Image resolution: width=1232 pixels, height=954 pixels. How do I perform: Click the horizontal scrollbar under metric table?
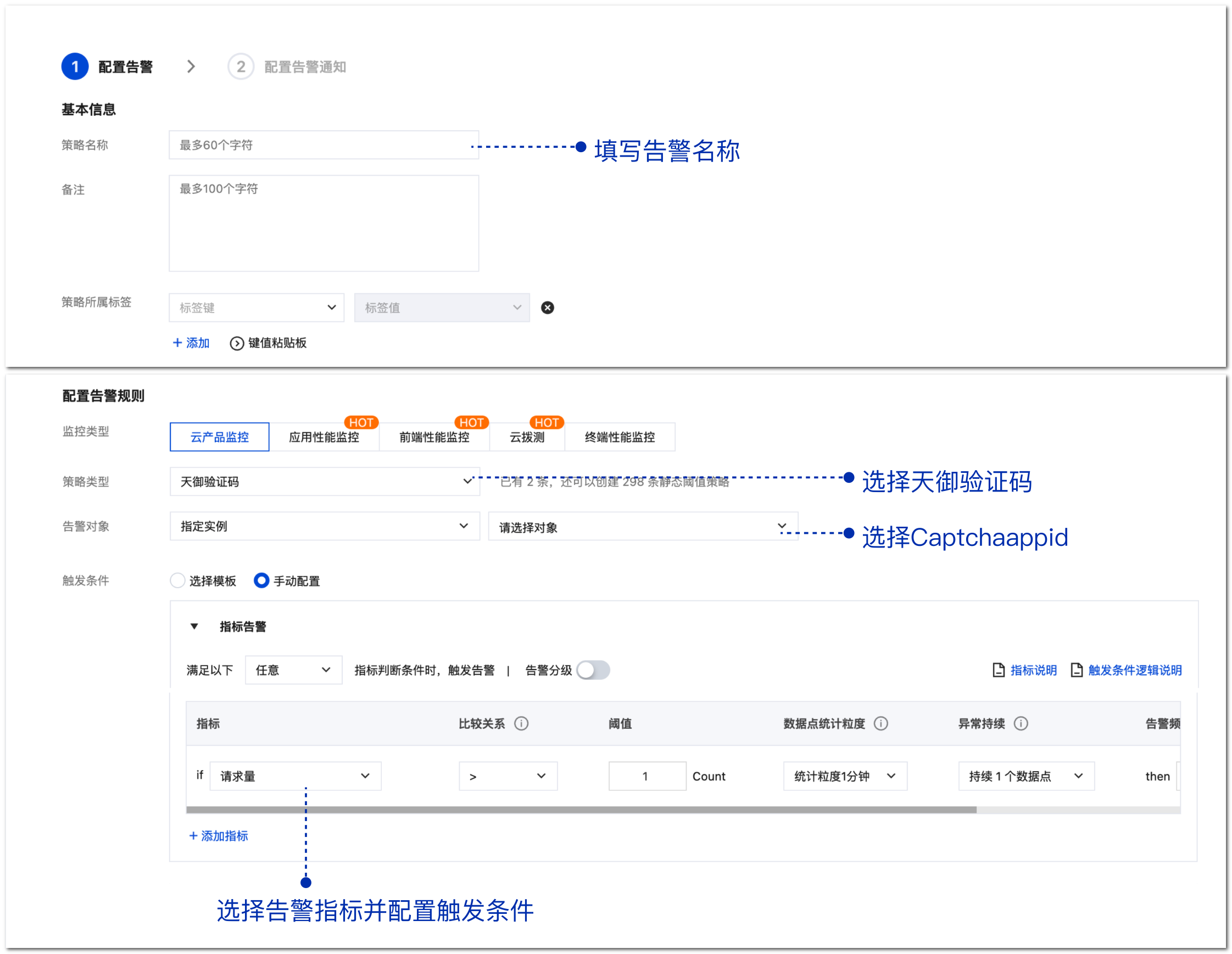581,810
